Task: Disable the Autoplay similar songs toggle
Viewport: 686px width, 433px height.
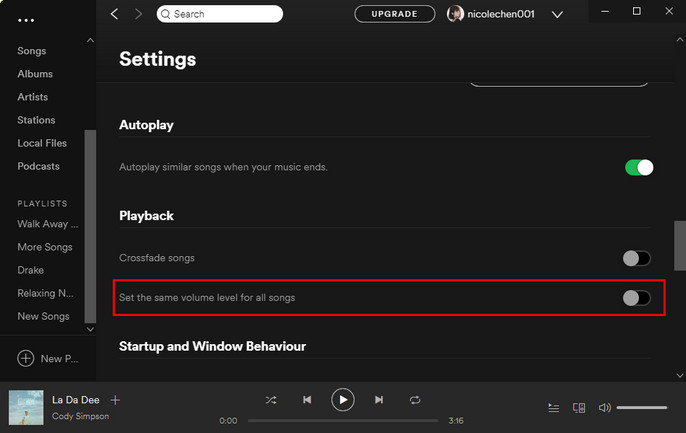Action: [x=638, y=167]
